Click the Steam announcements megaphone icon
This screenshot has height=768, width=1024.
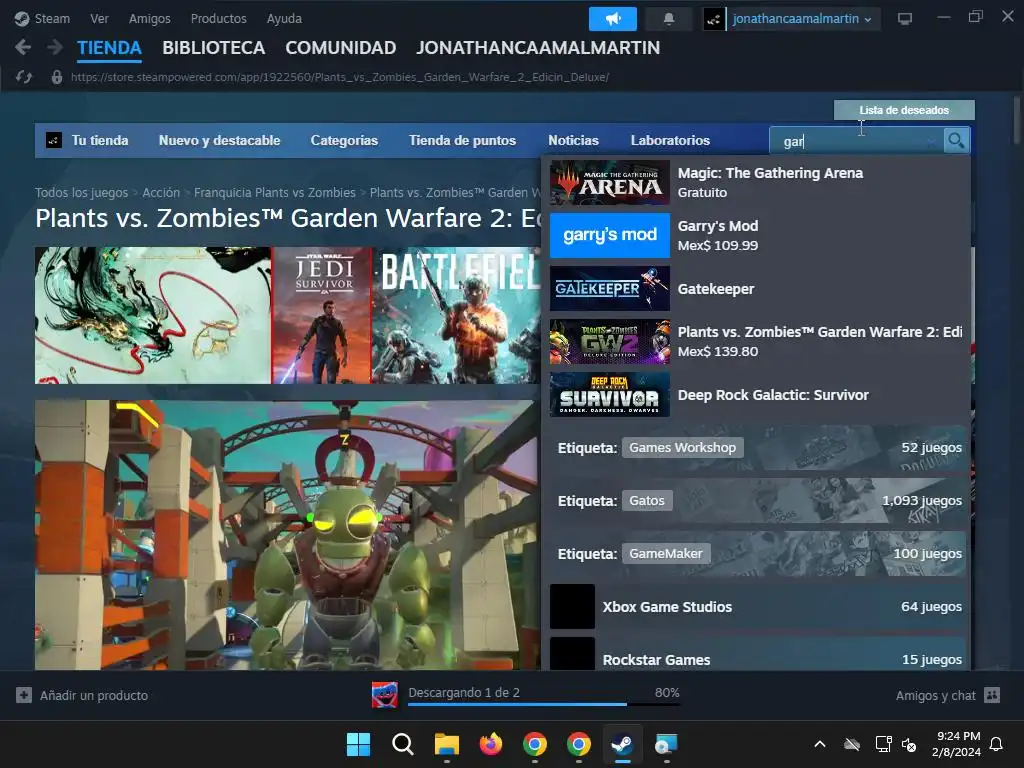point(613,19)
